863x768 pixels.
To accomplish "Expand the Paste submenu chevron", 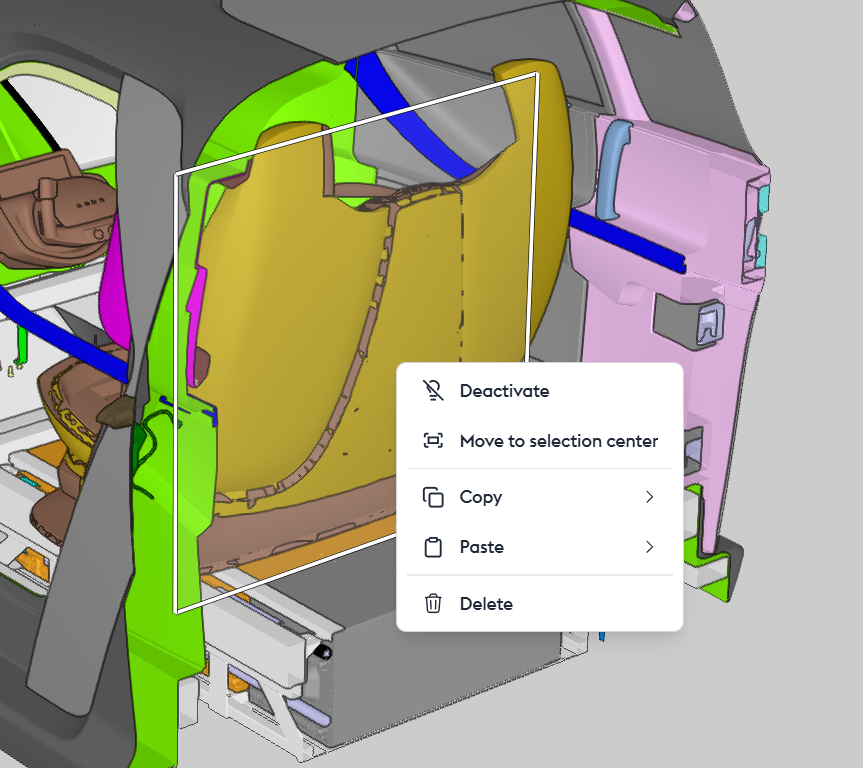I will (649, 547).
